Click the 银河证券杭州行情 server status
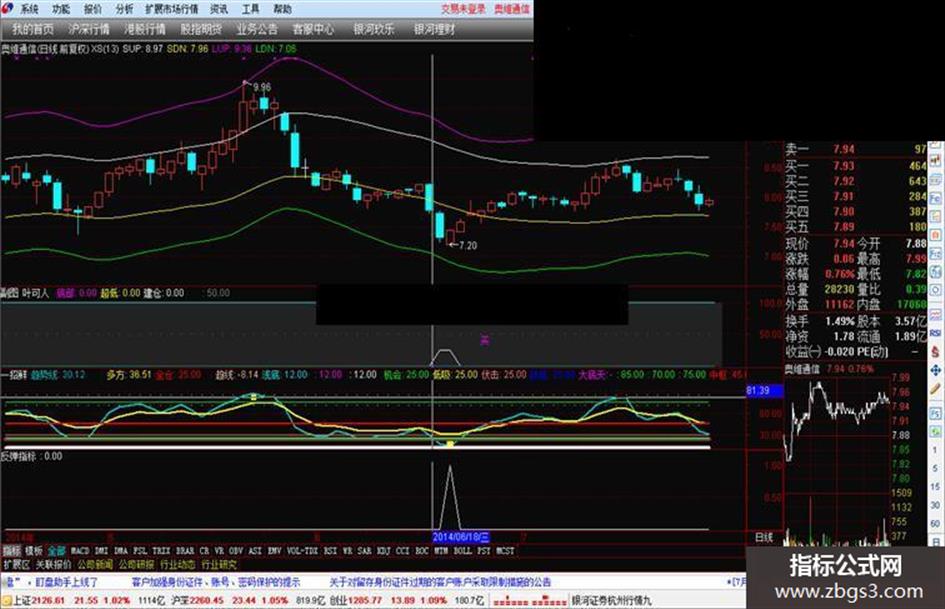945x609 pixels. [x=611, y=601]
